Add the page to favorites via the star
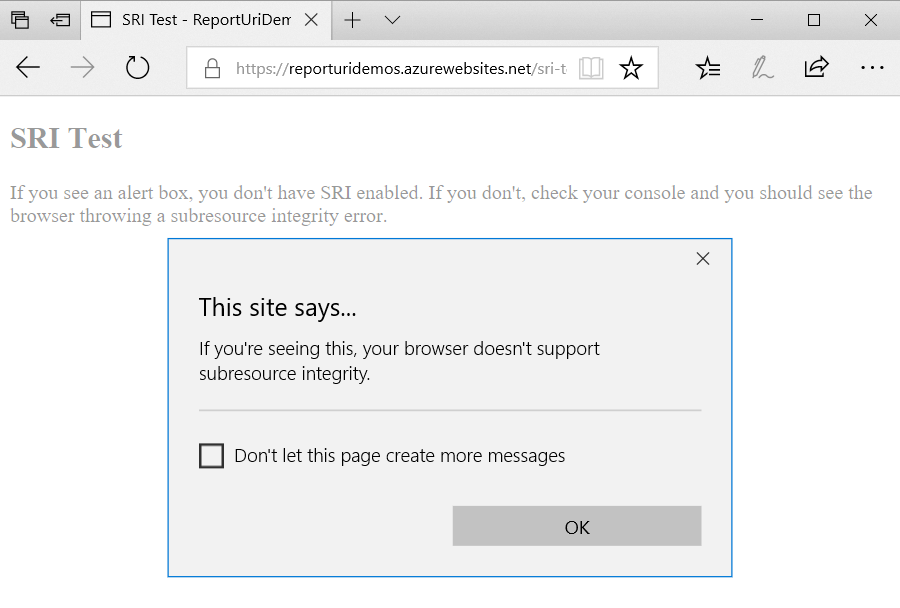Screen dimensions: 900x608 [631, 67]
